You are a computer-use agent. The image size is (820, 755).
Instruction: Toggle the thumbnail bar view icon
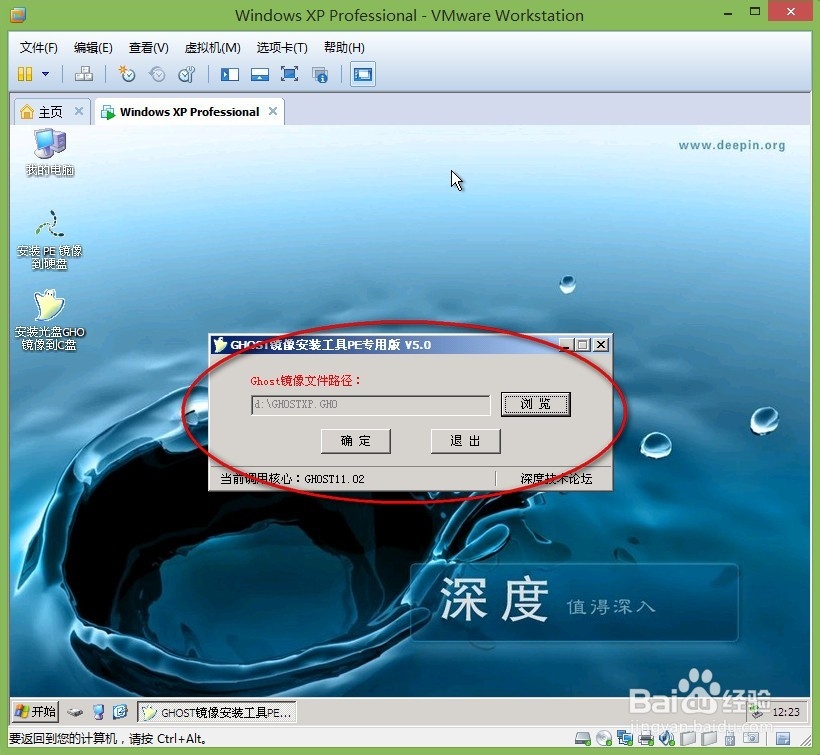[x=259, y=74]
